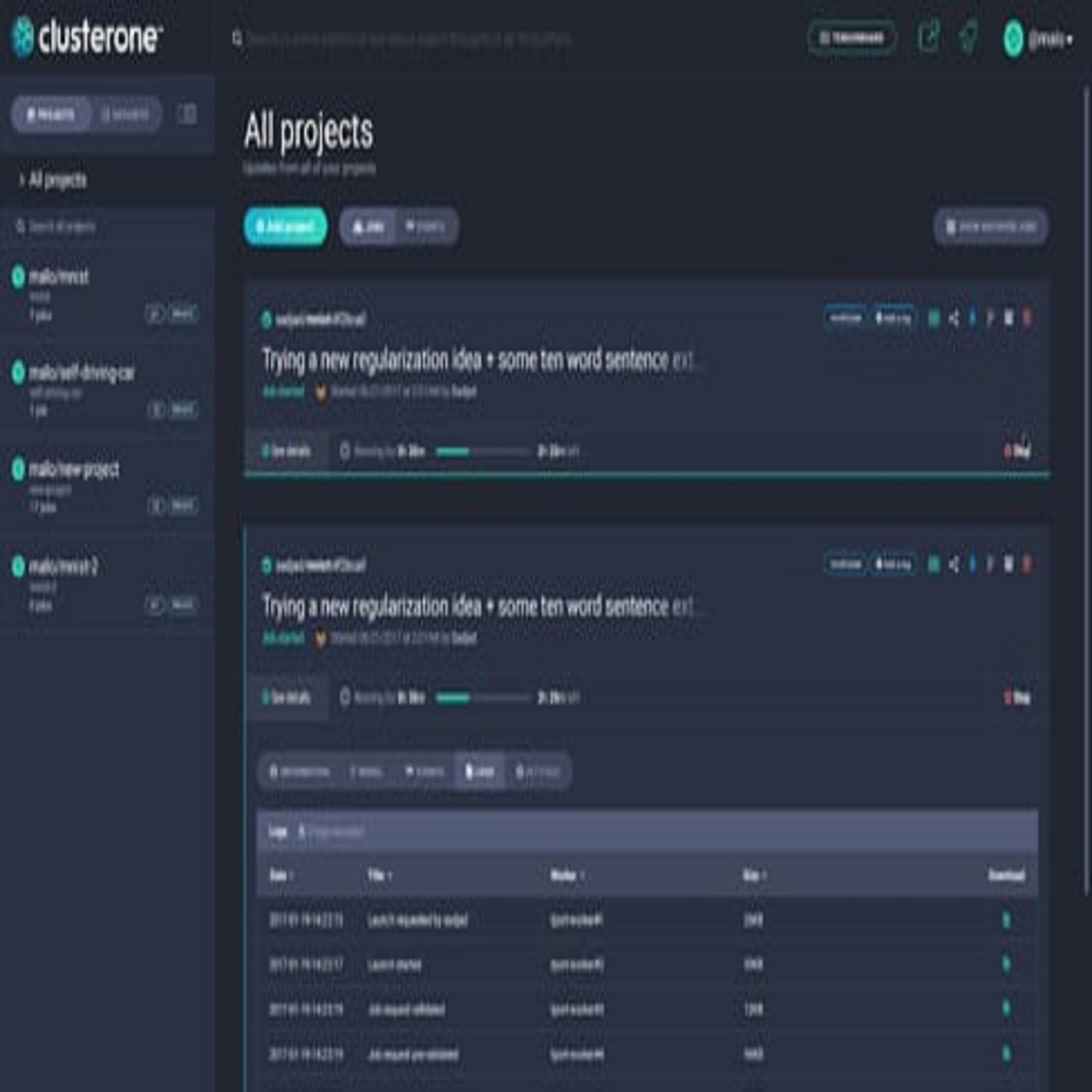Viewport: 1092px width, 1092px height.
Task: Select the highlighted Logs tab in job details
Action: 479,771
